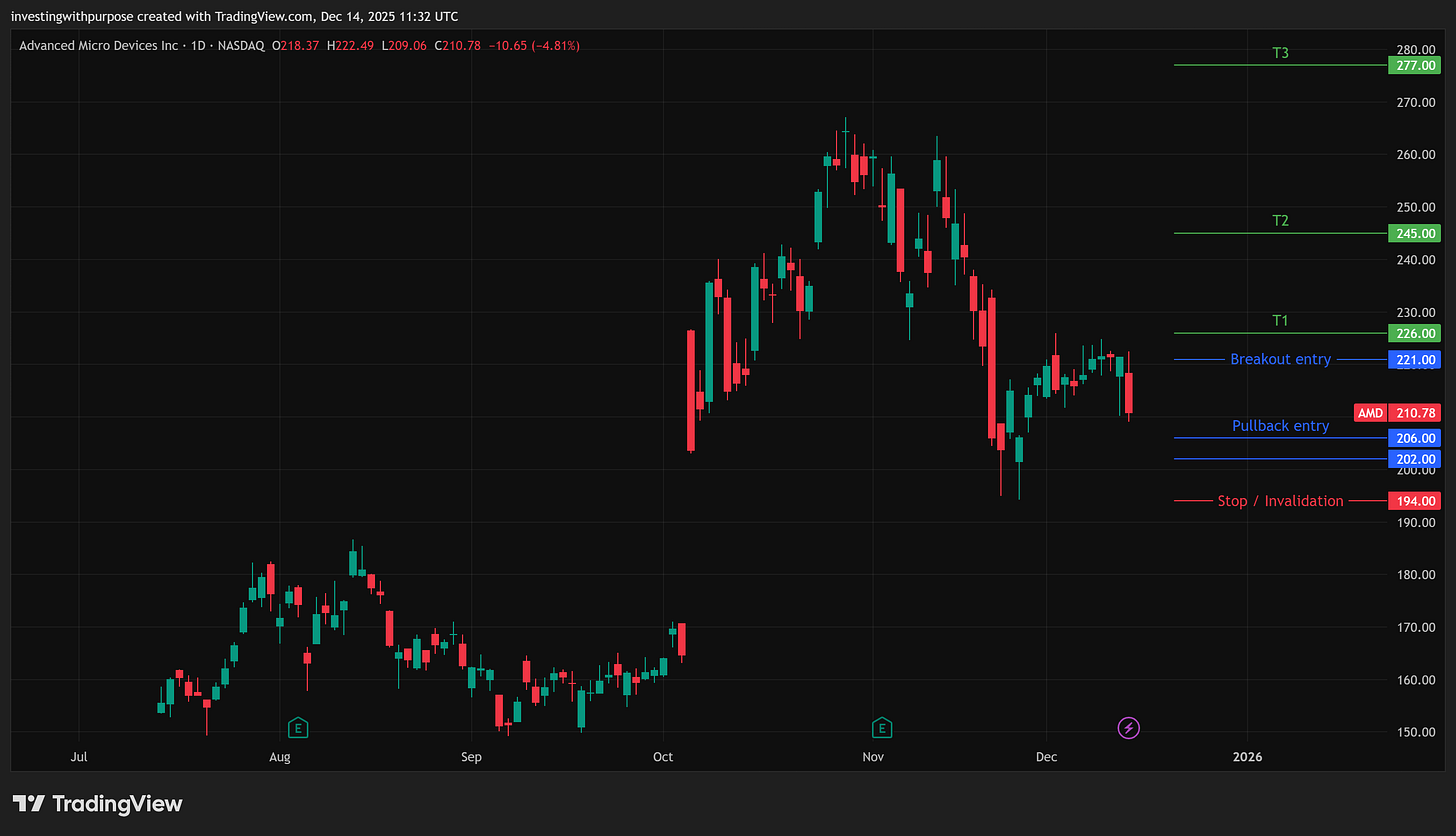Click the 260.00 price axis value
The image size is (1456, 836).
point(1416,155)
